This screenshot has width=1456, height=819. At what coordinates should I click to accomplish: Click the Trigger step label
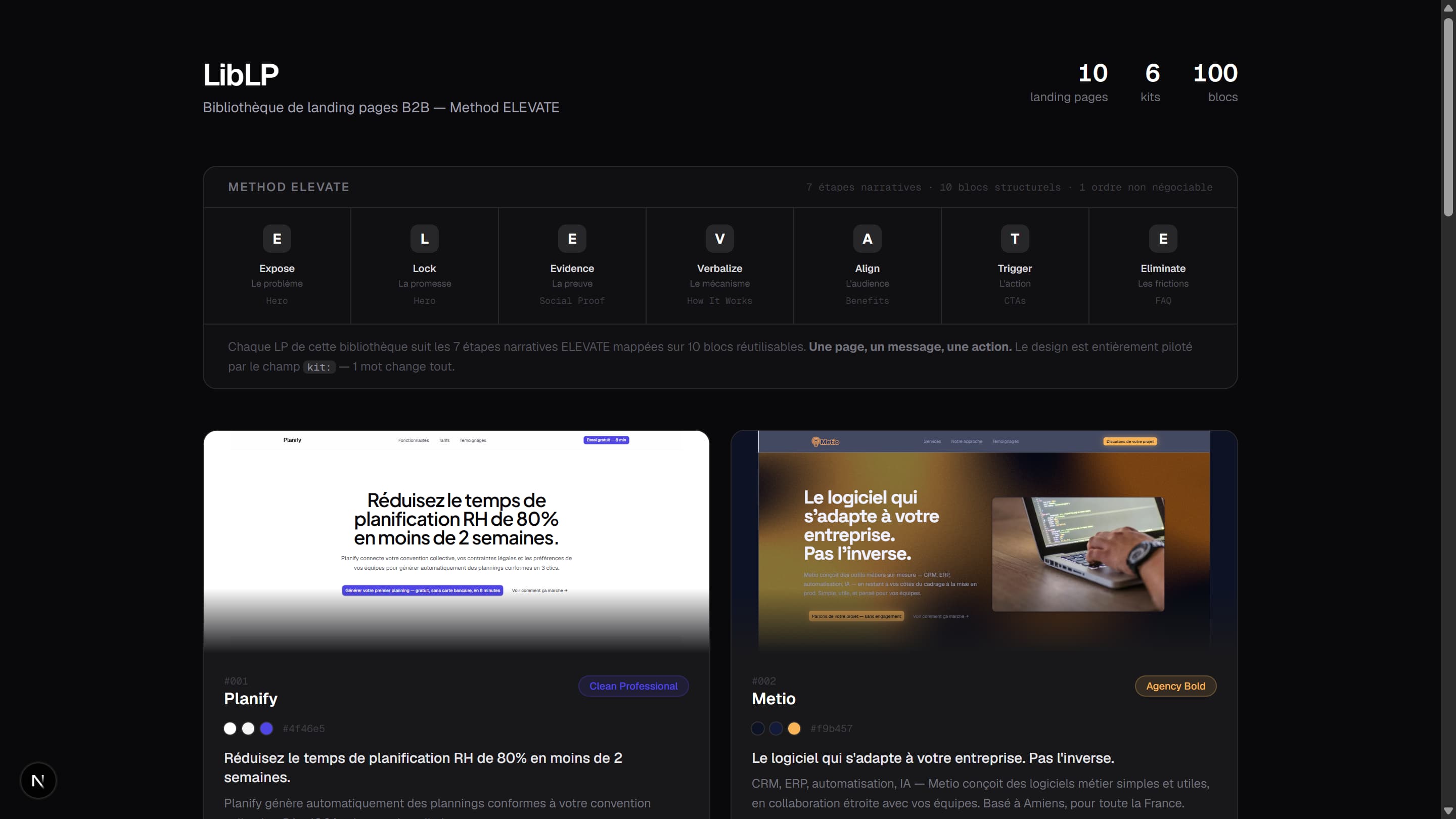tap(1015, 268)
